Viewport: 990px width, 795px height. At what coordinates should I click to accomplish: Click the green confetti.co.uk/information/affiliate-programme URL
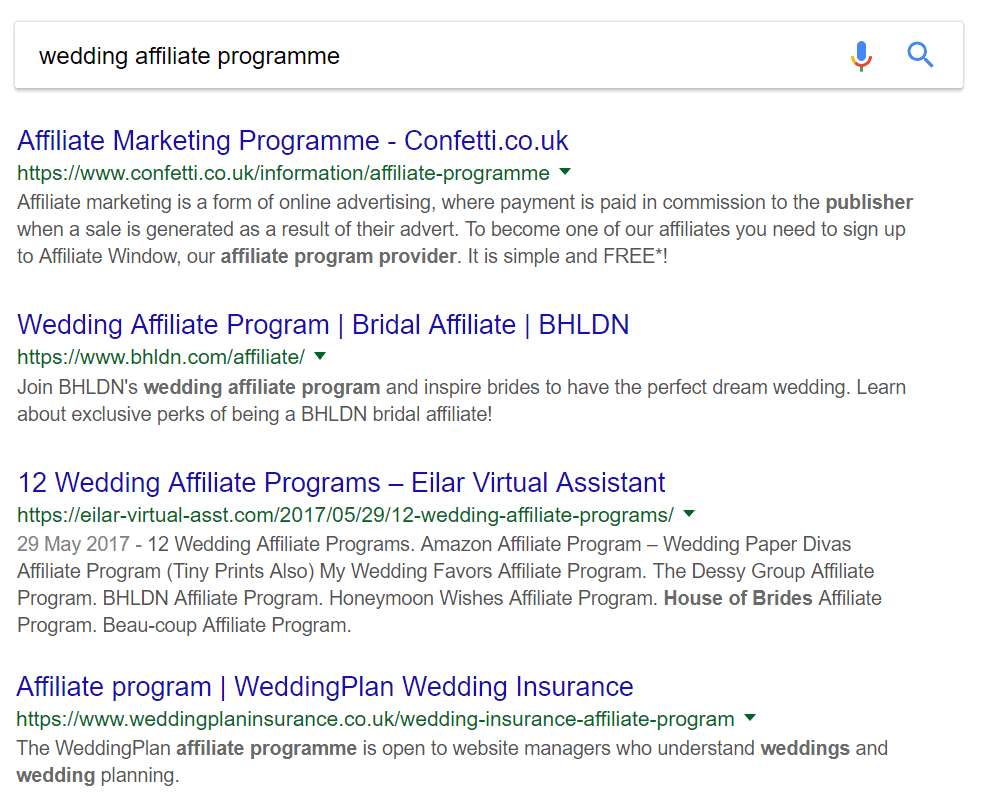point(283,173)
